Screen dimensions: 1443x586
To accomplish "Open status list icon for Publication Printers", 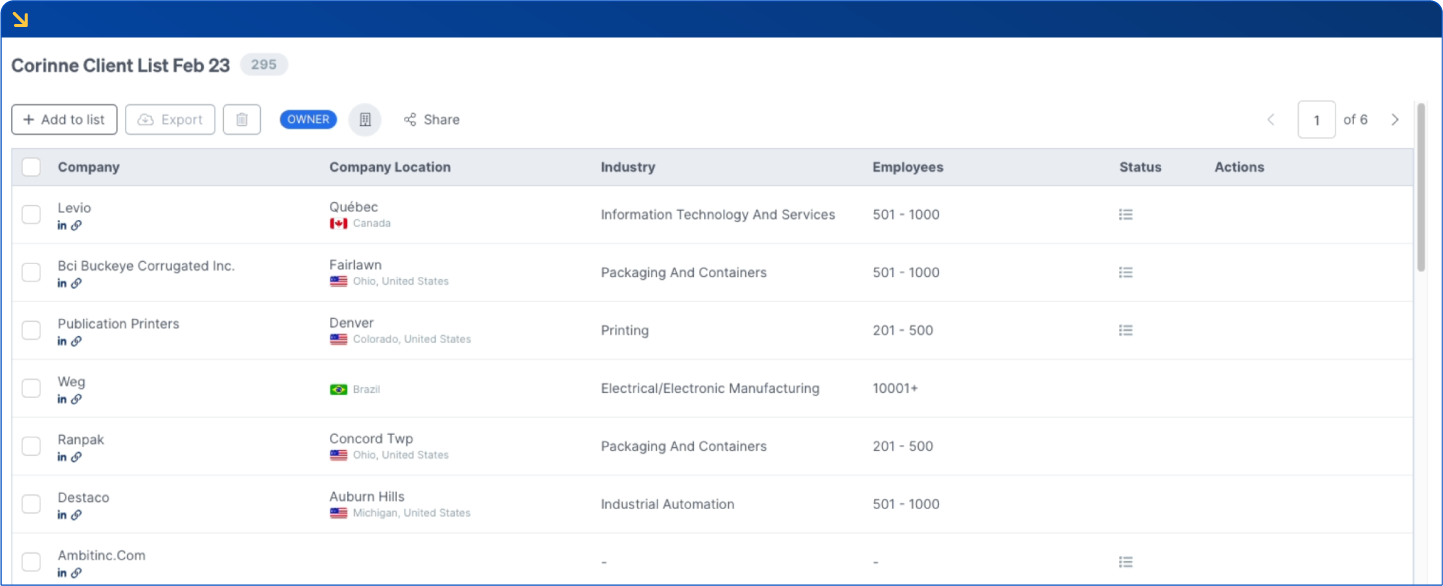I will pyautogui.click(x=1126, y=330).
